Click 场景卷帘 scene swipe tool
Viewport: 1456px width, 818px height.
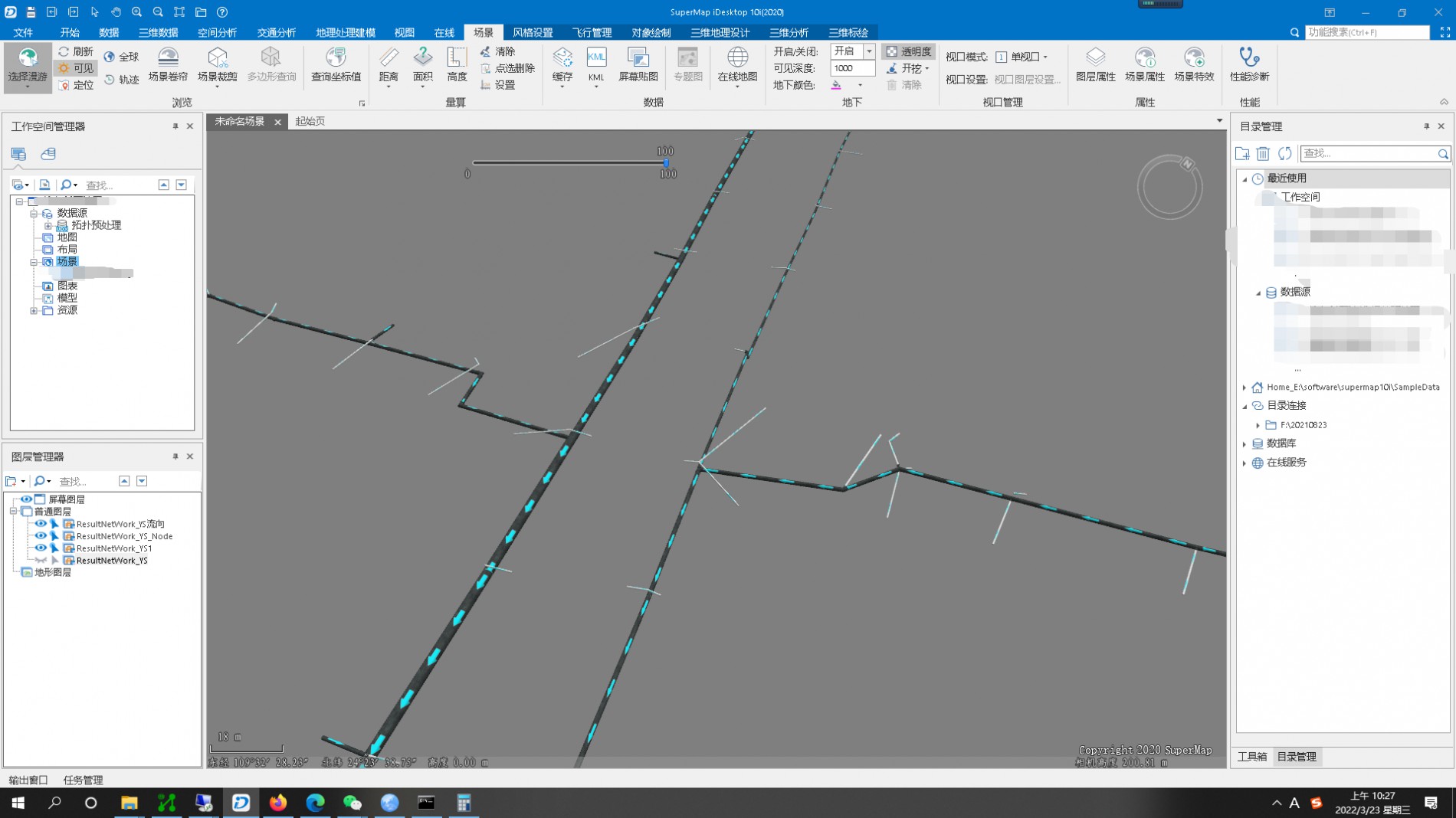point(168,64)
